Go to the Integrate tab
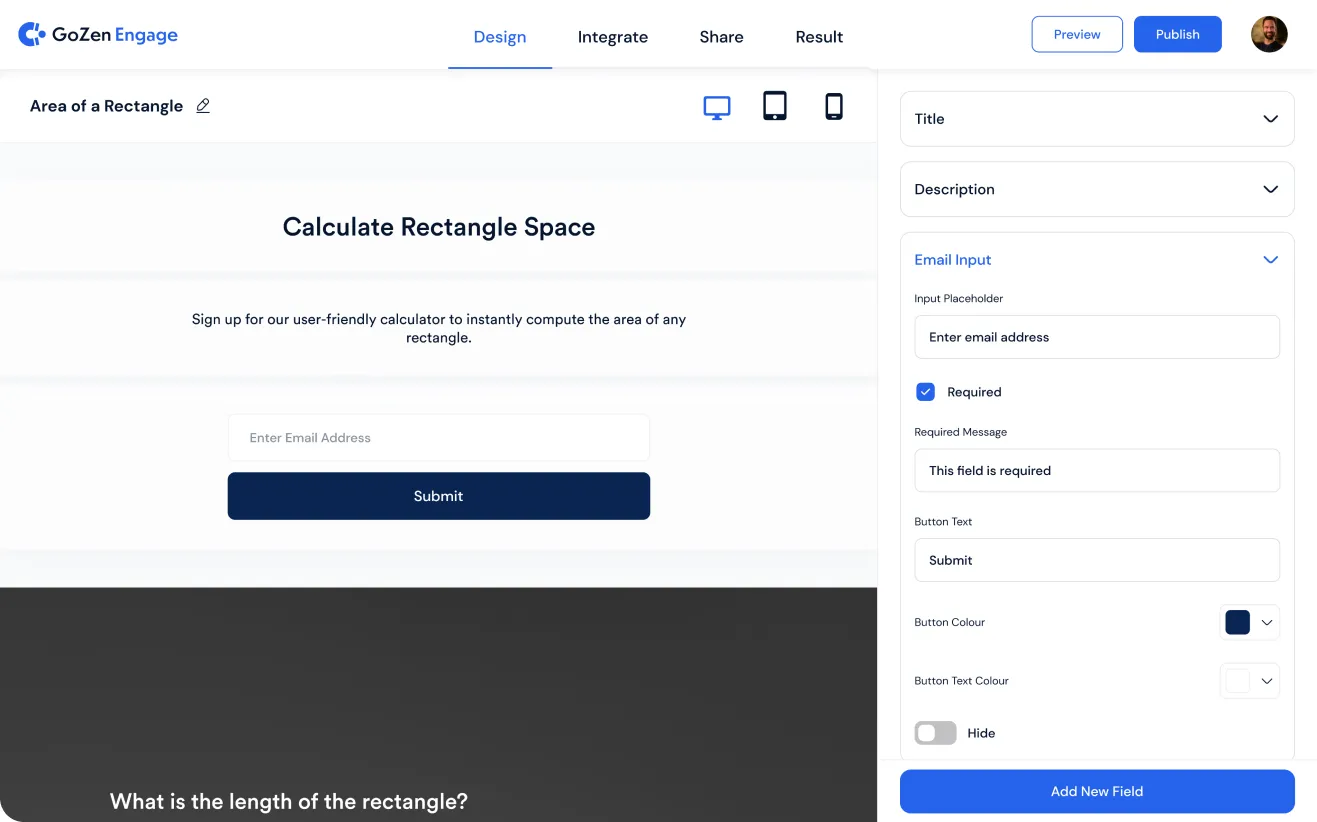Screen dimensions: 1317x822 click(612, 37)
